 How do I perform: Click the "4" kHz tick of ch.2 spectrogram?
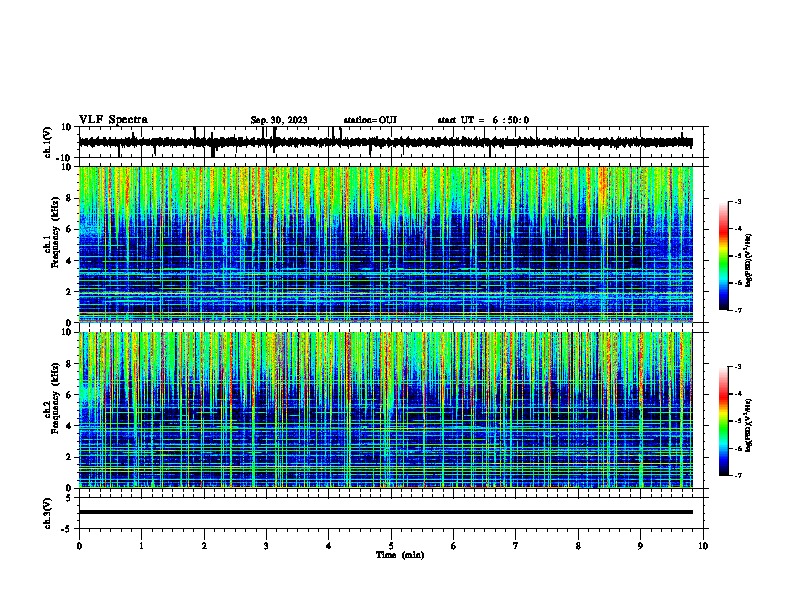point(70,426)
